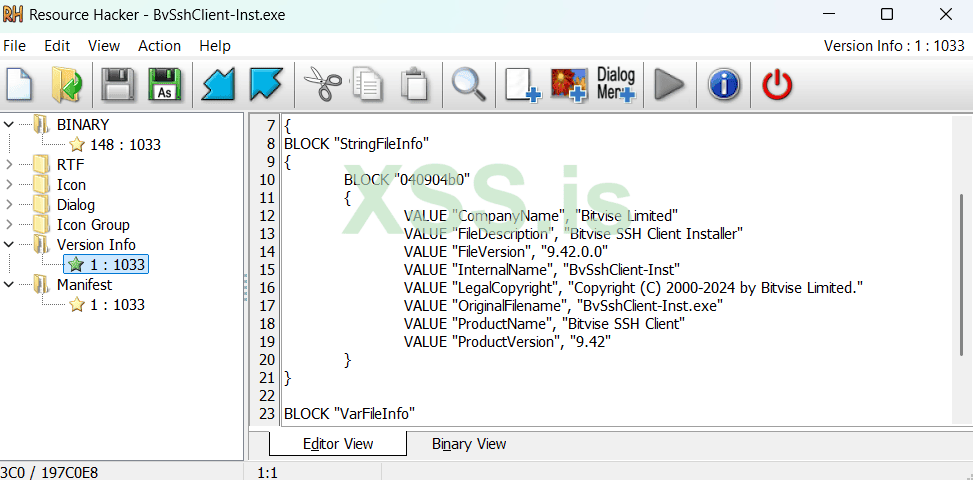Click the red power exit icon
973x480 pixels.
tap(777, 84)
